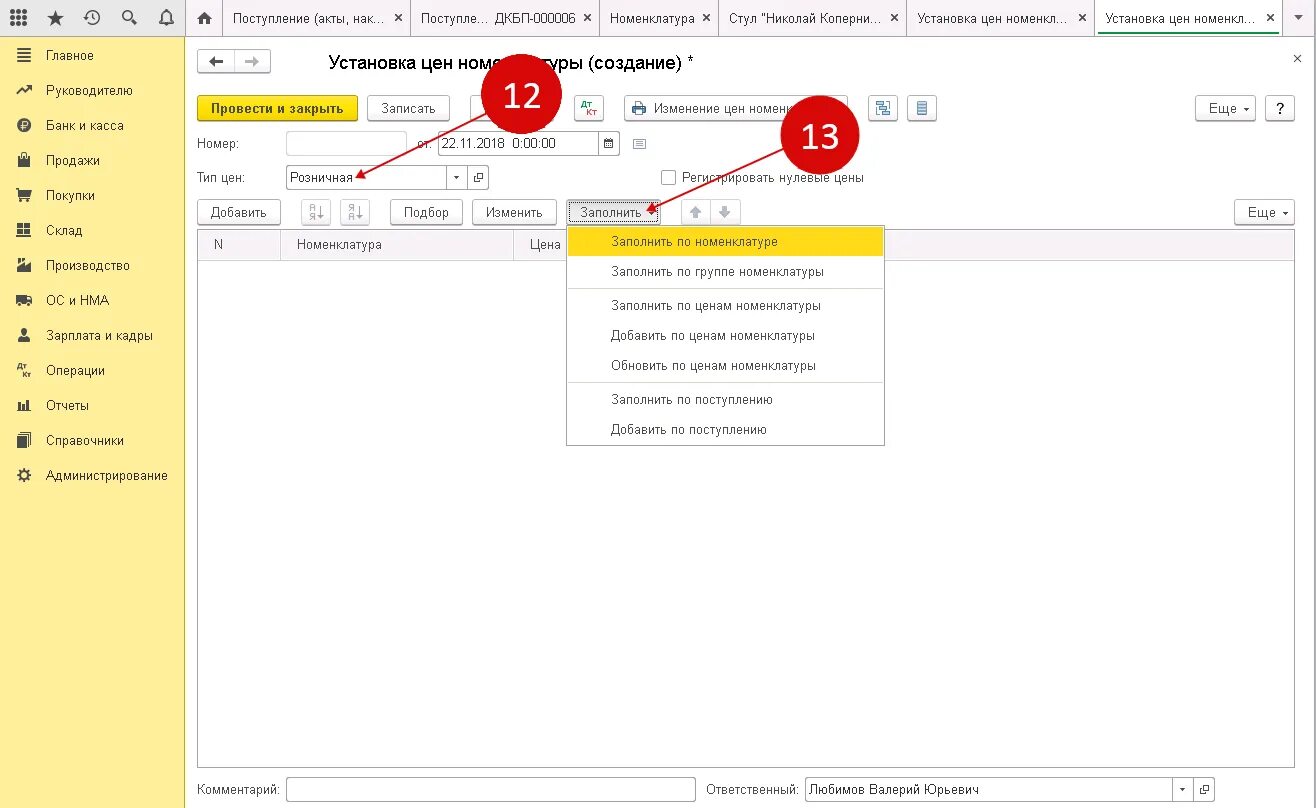Open Зарплата и кадры sidebar section

click(92, 335)
